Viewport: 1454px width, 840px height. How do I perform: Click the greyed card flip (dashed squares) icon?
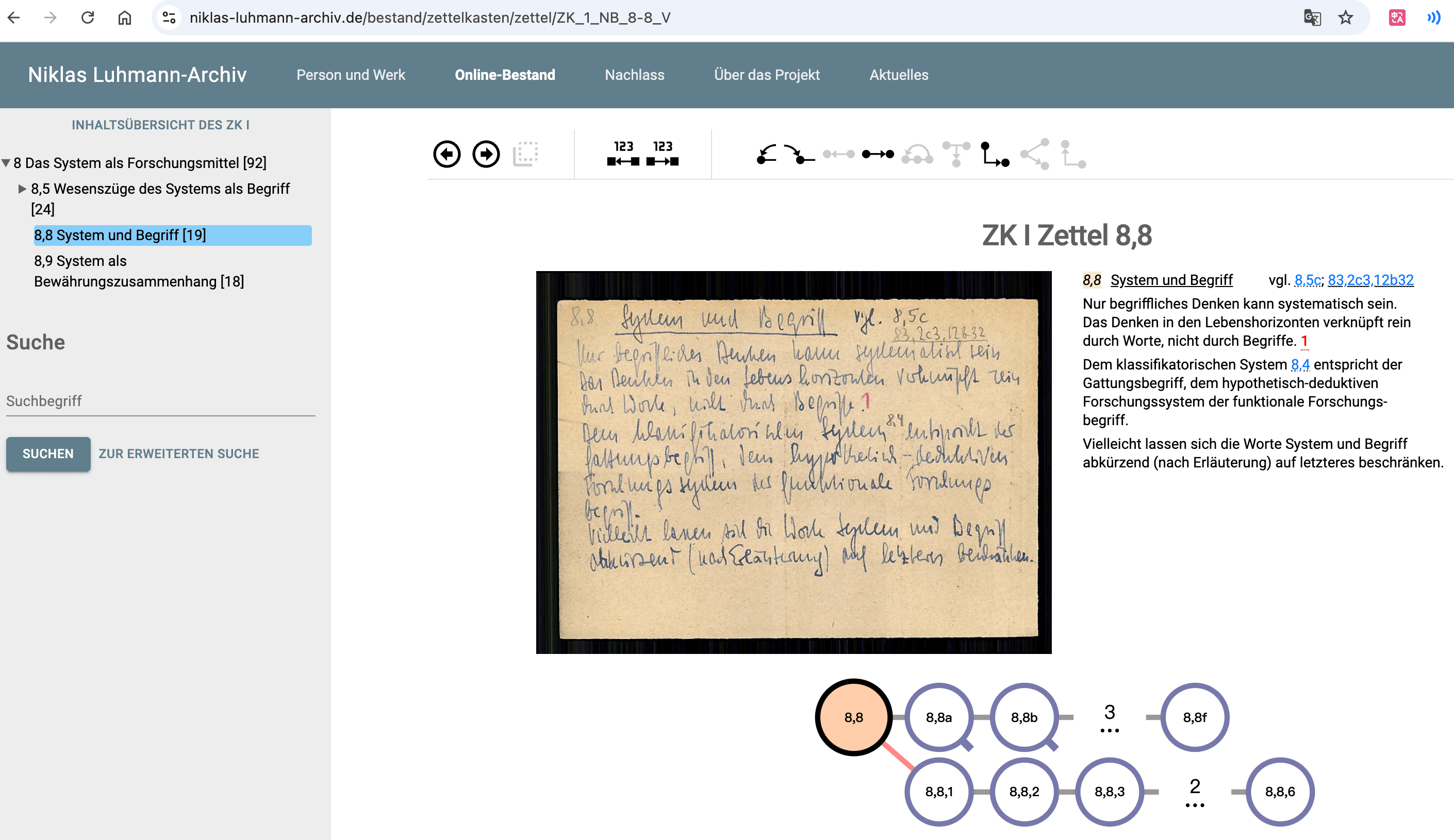click(x=525, y=154)
